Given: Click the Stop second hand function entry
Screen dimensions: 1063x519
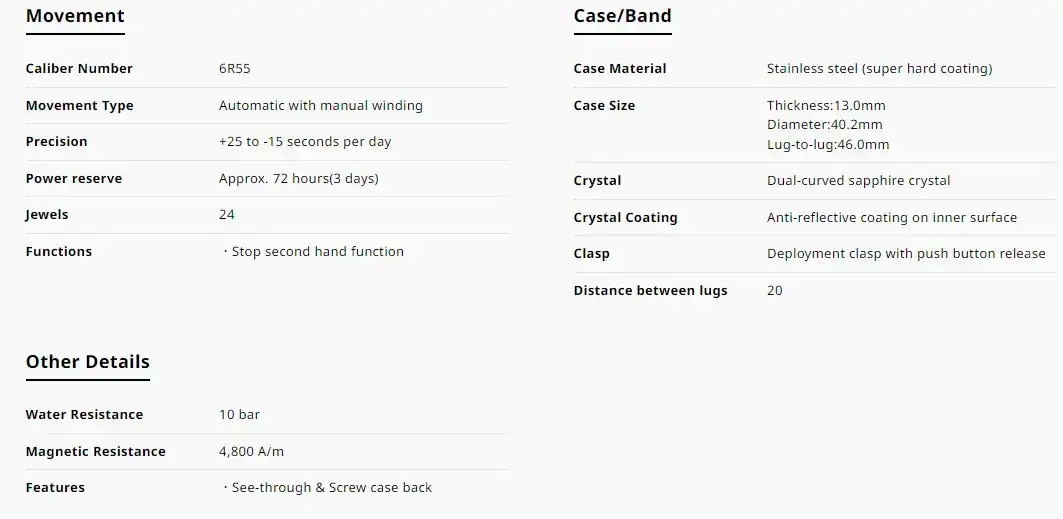Looking at the screenshot, I should click(313, 251).
